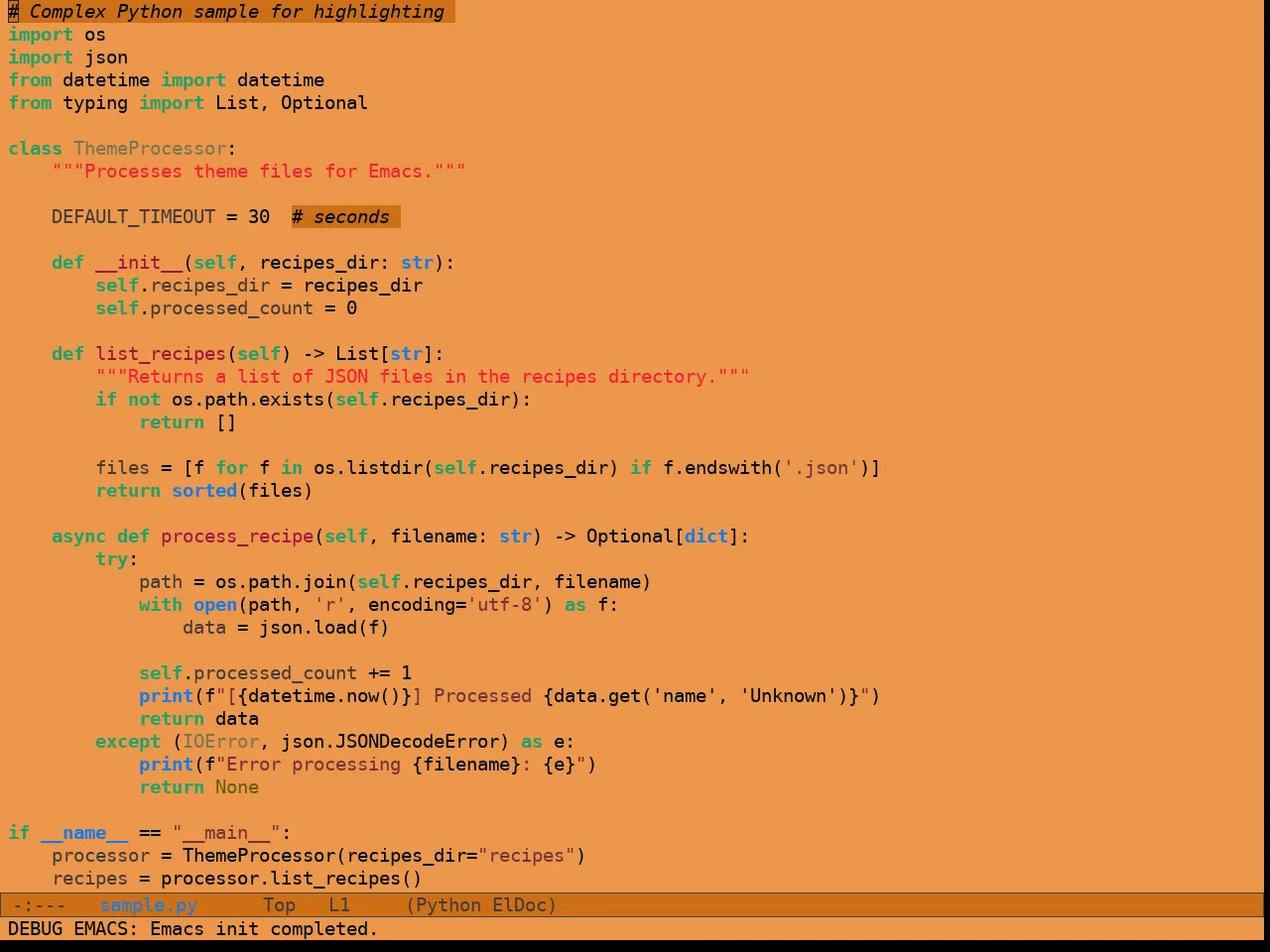The width and height of the screenshot is (1270, 952).
Task: Click the 'async' keyword
Action: tap(78, 536)
